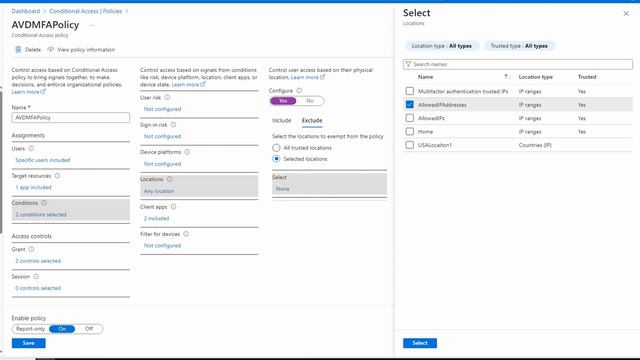Click the Dashboard breadcrumb

pyautogui.click(x=26, y=11)
